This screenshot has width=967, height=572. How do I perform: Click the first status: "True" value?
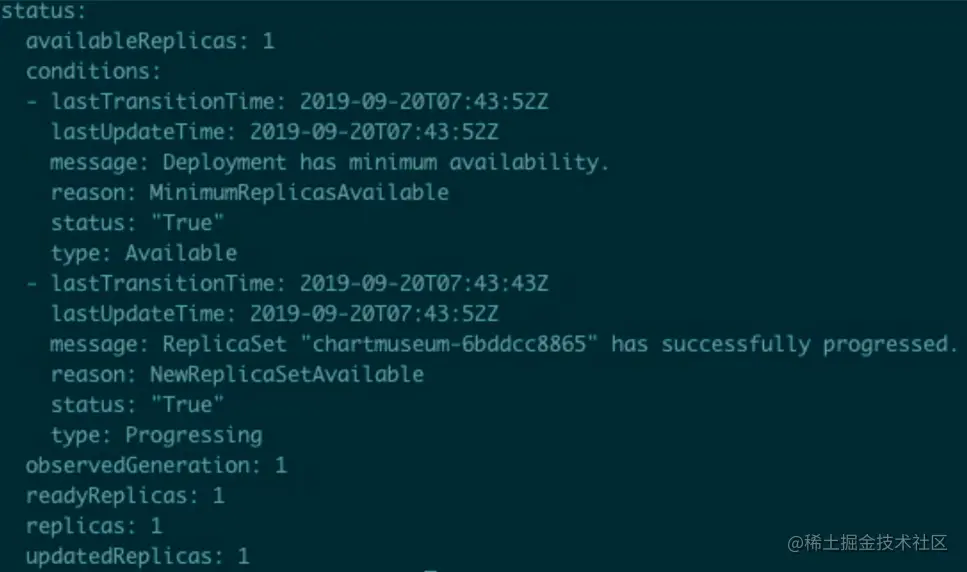187,223
